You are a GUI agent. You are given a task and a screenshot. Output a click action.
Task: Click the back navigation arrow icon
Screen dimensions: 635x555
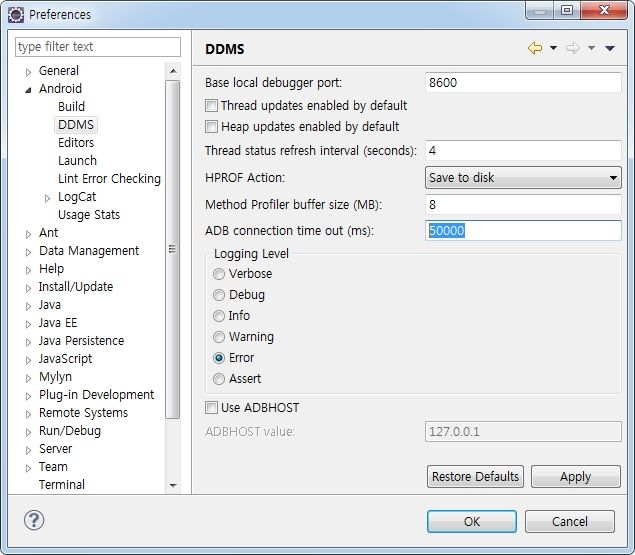535,48
